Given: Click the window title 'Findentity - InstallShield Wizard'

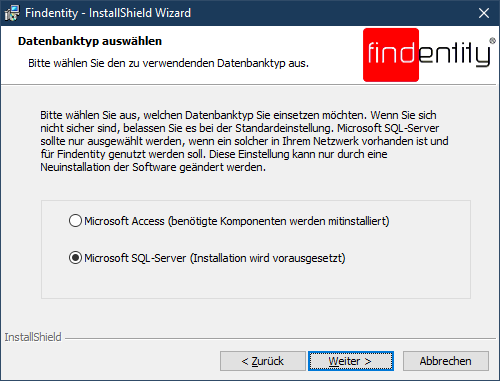Looking at the screenshot, I should pos(108,13).
